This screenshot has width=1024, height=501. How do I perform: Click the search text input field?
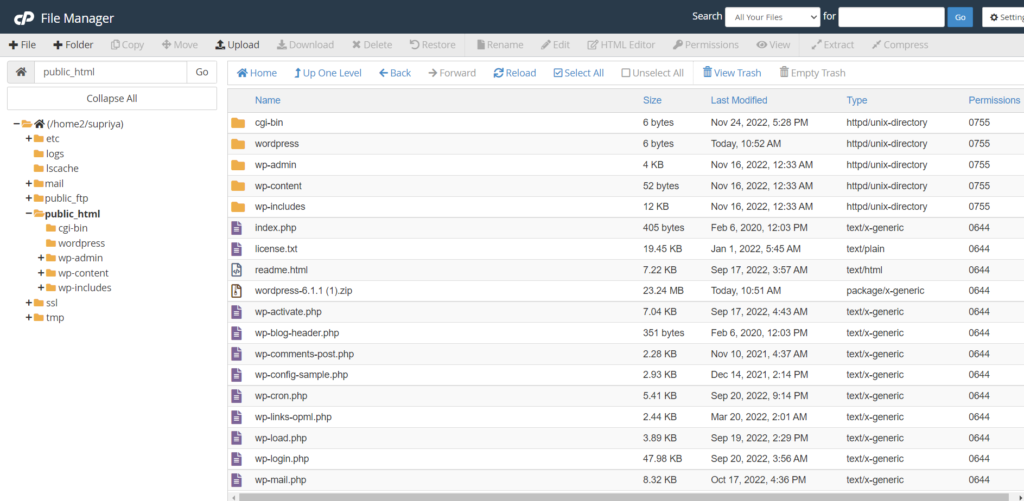(x=891, y=17)
